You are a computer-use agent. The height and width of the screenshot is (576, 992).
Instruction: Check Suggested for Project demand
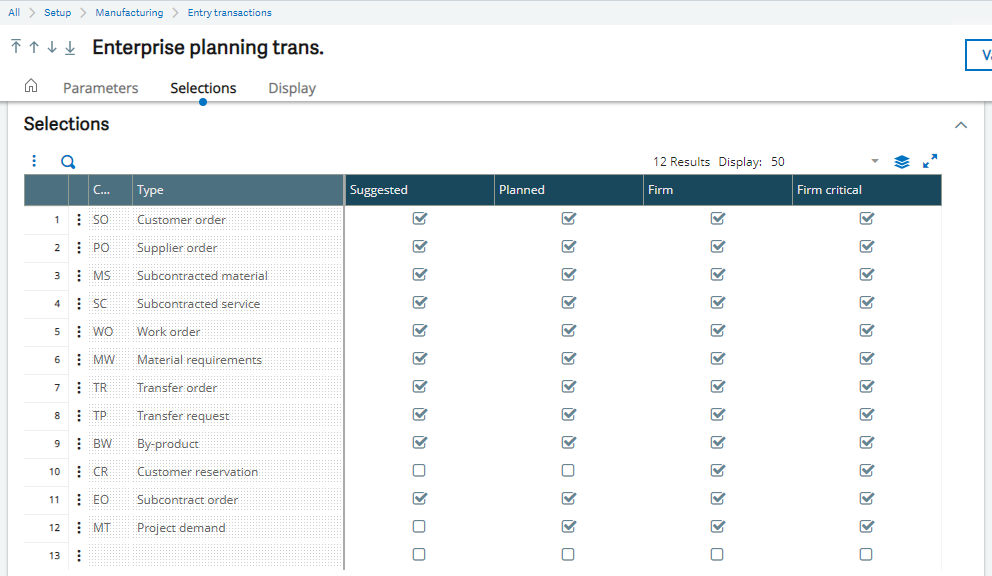(419, 527)
